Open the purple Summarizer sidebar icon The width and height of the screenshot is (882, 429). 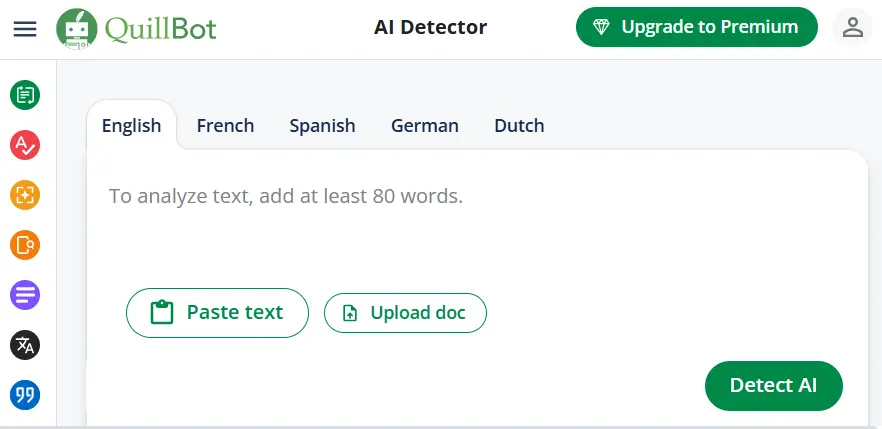pyautogui.click(x=25, y=295)
